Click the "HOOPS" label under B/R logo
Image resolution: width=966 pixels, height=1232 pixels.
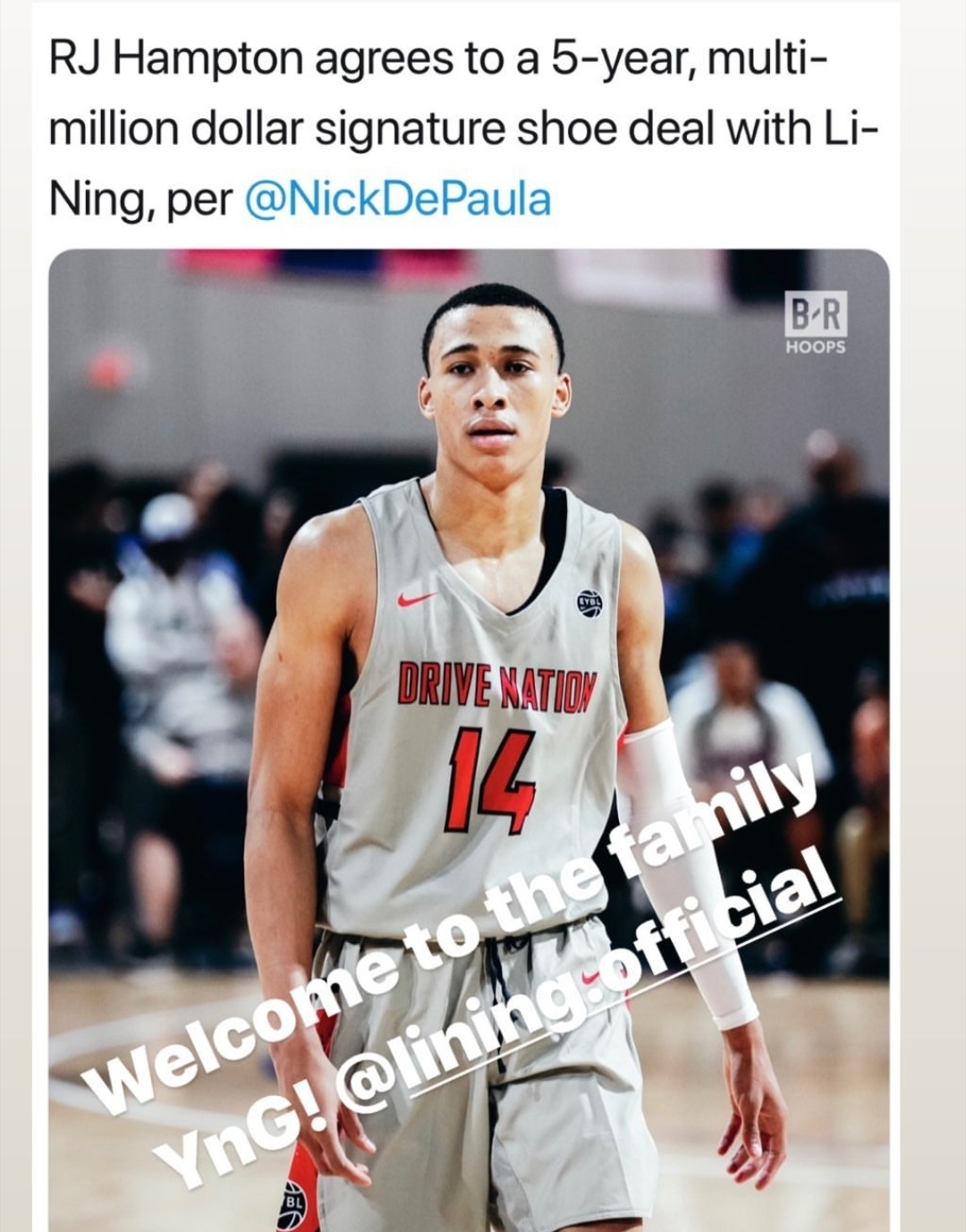tap(815, 347)
